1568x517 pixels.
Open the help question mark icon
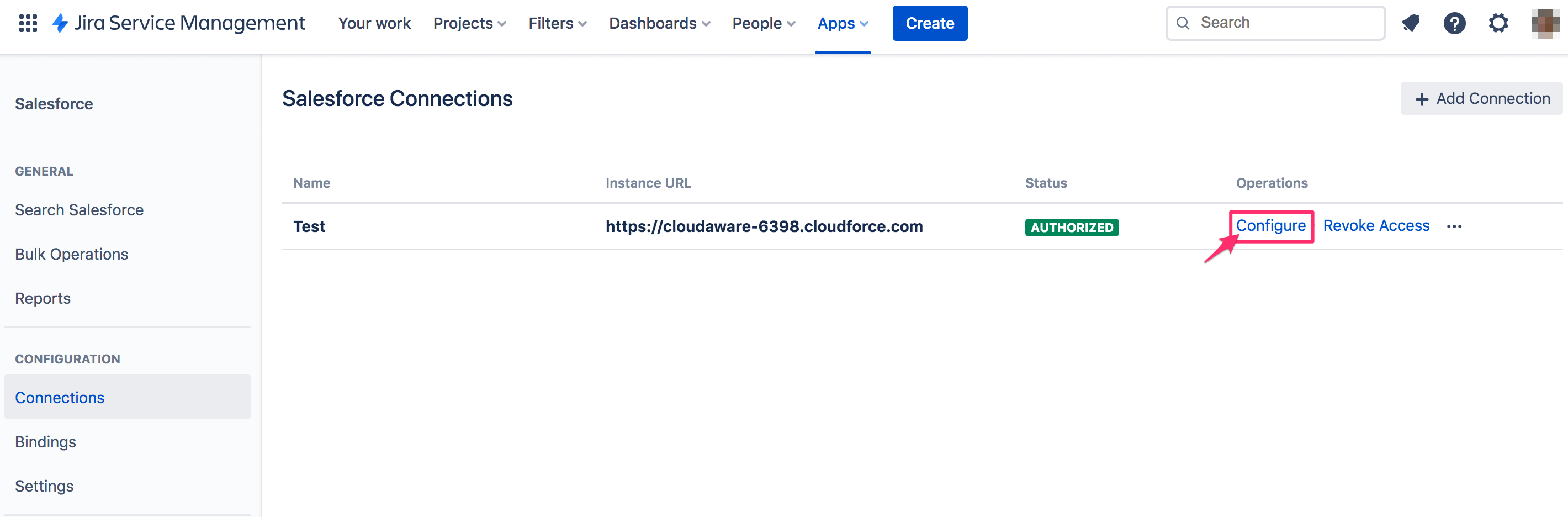point(1454,23)
